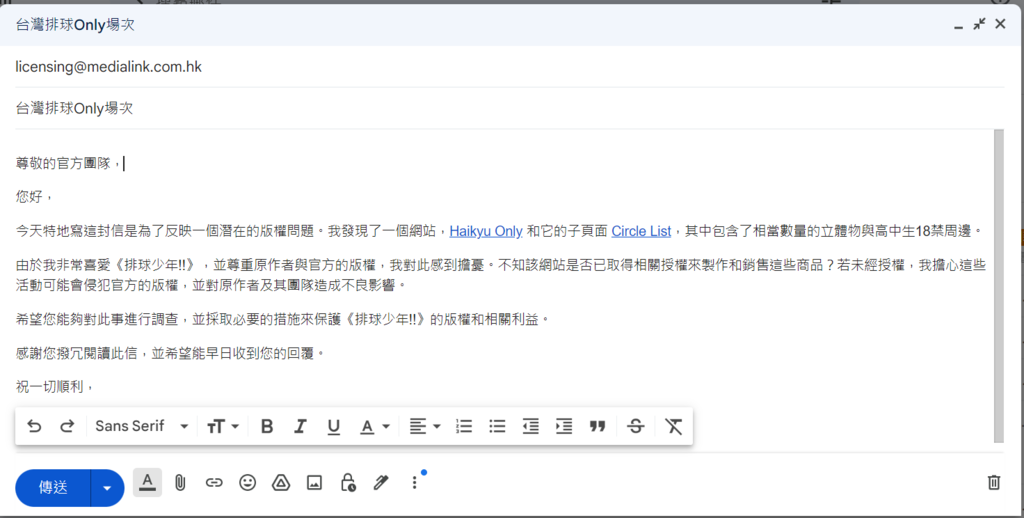1024x518 pixels.
Task: Open the emoji picker
Action: point(247,483)
